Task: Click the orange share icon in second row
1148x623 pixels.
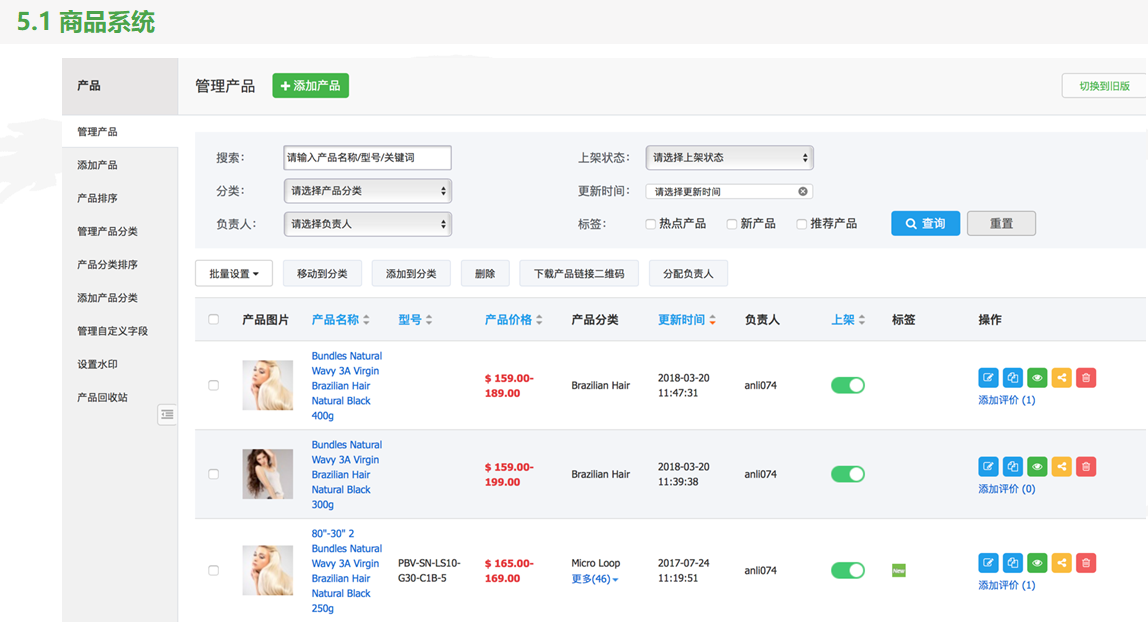Action: (1061, 467)
